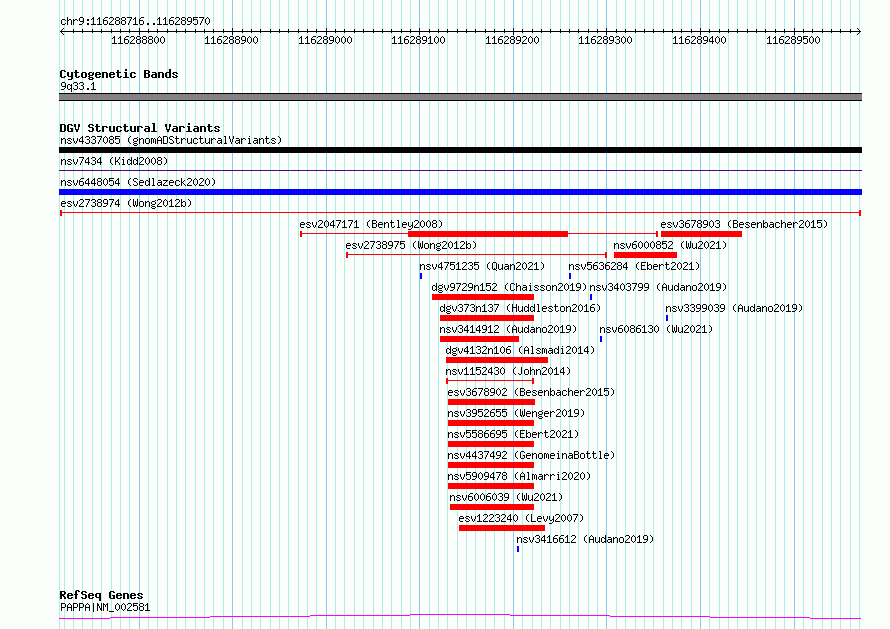Click ruler position 116288800
The image size is (890, 629).
138,40
